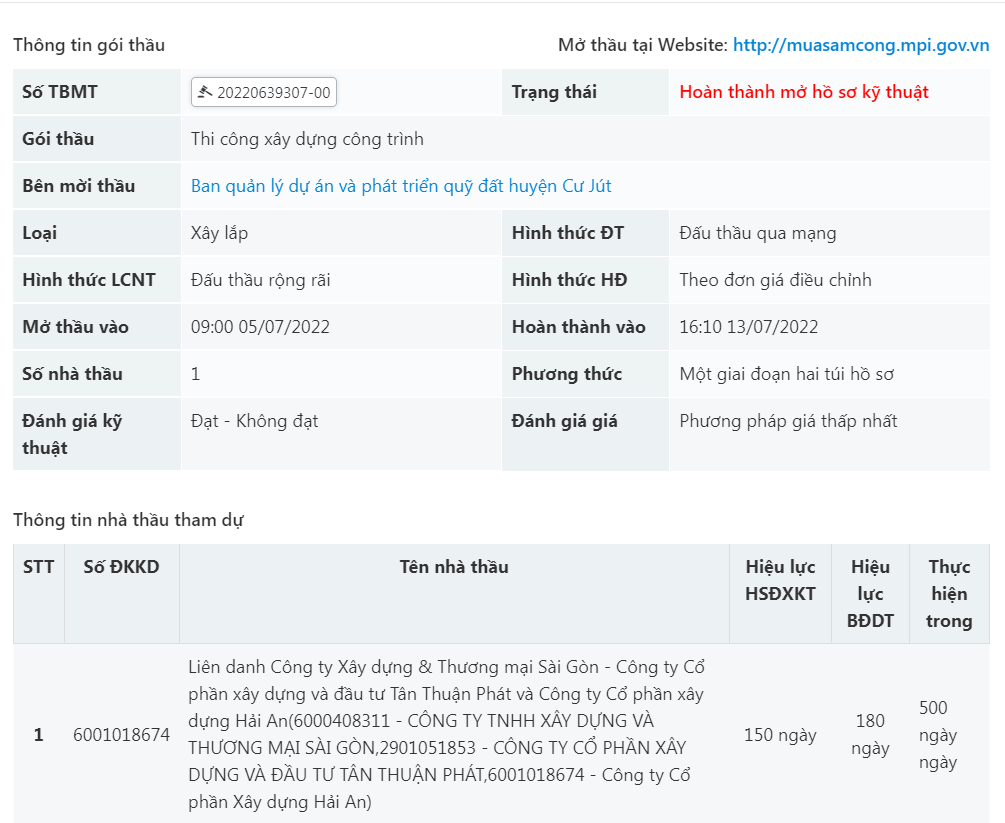This screenshot has height=823, width=1005.
Task: Select the Gói thầu value Thi công xây dựng công trình
Action: point(310,138)
